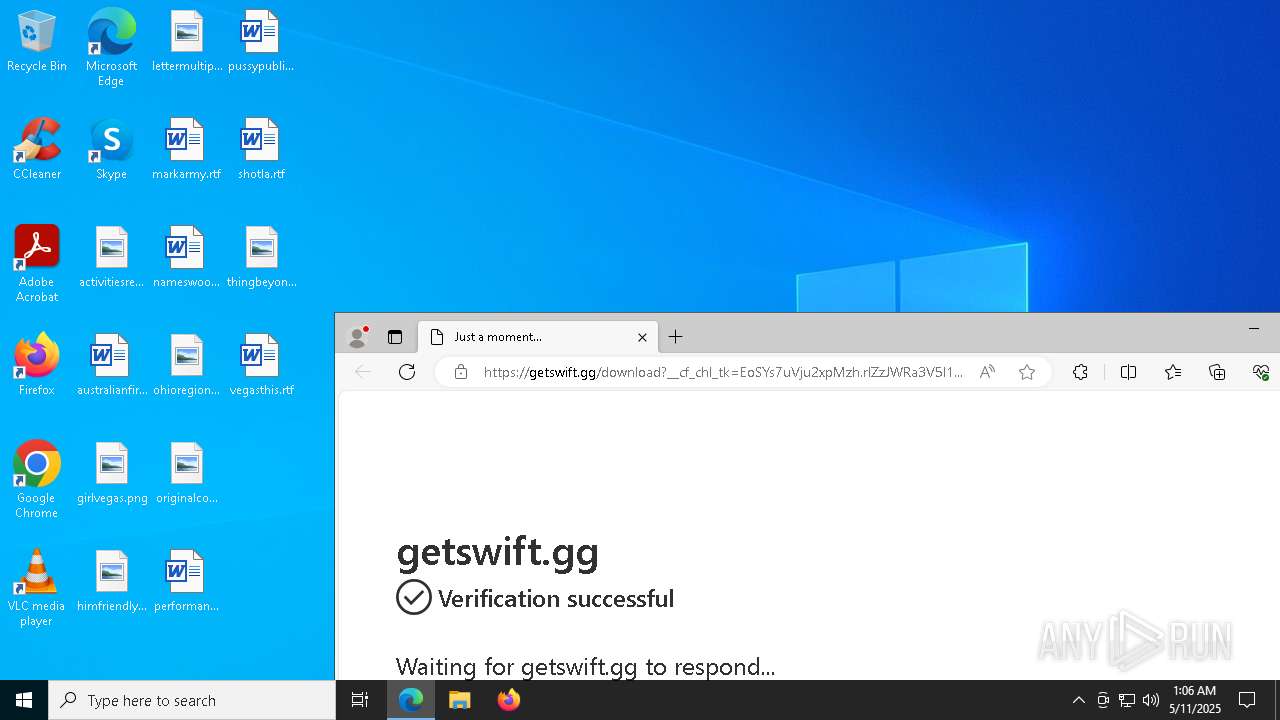This screenshot has width=1280, height=720.
Task: View site information lock icon
Action: pos(461,372)
